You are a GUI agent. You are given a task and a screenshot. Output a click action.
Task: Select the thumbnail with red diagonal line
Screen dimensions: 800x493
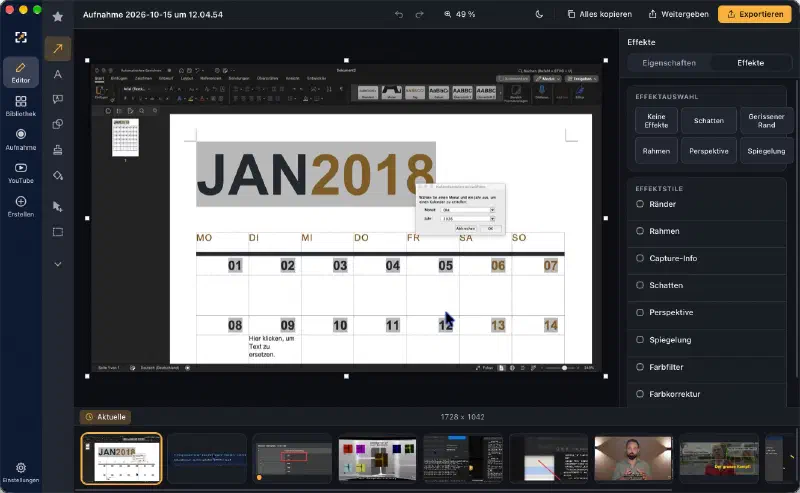548,458
